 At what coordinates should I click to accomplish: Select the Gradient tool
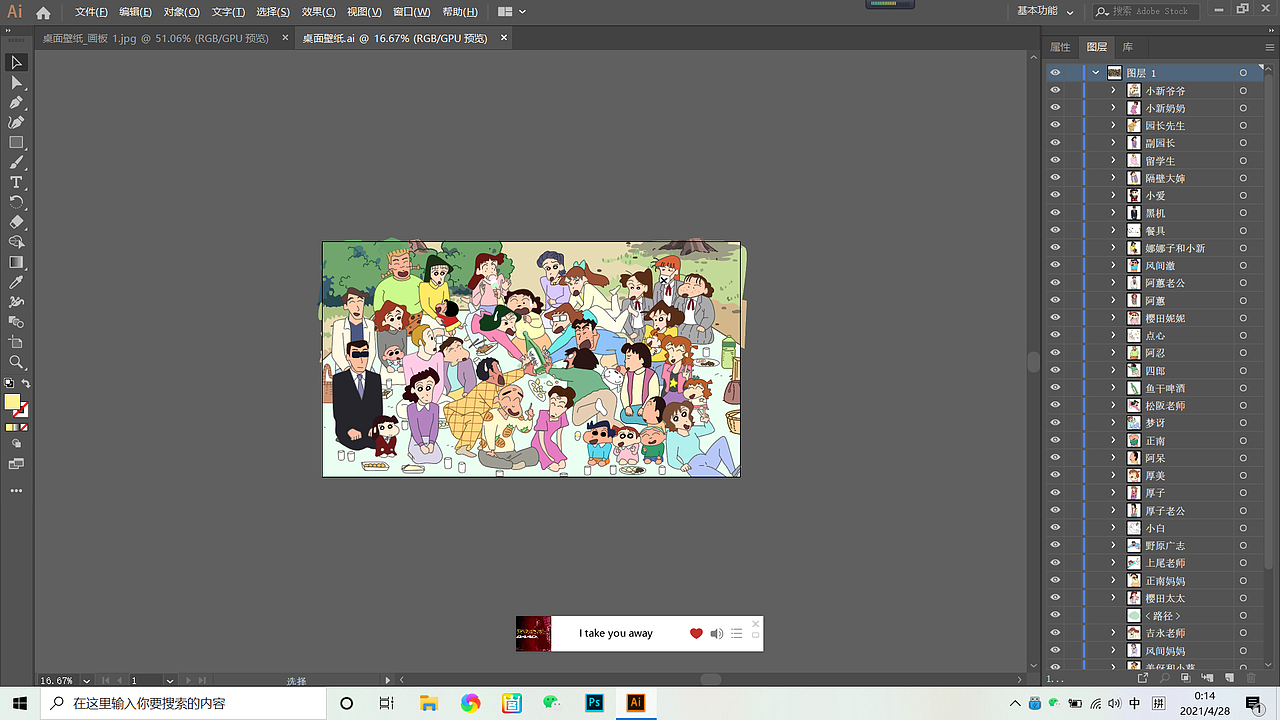click(16, 262)
